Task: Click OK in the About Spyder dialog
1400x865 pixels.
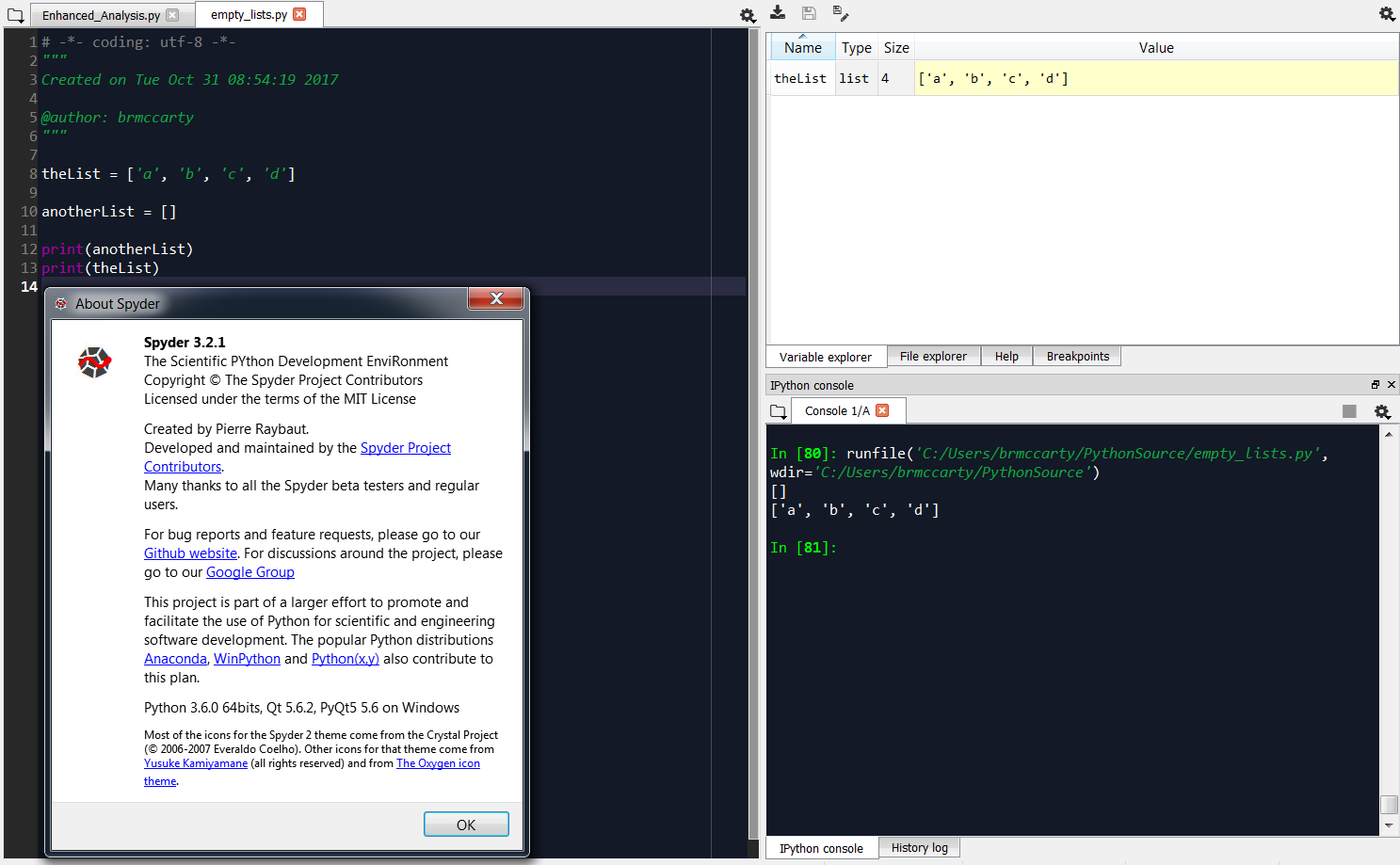Action: point(466,824)
